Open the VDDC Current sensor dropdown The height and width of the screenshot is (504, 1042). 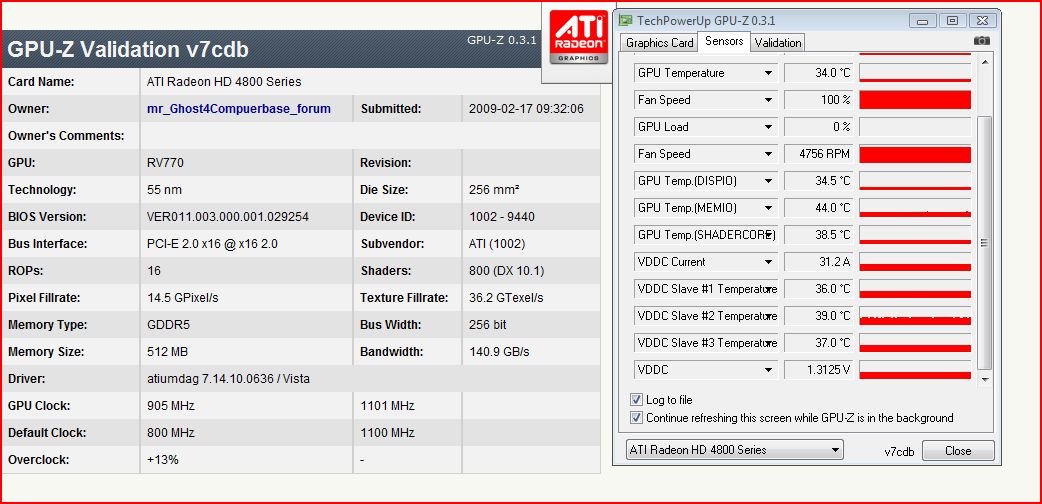(768, 262)
